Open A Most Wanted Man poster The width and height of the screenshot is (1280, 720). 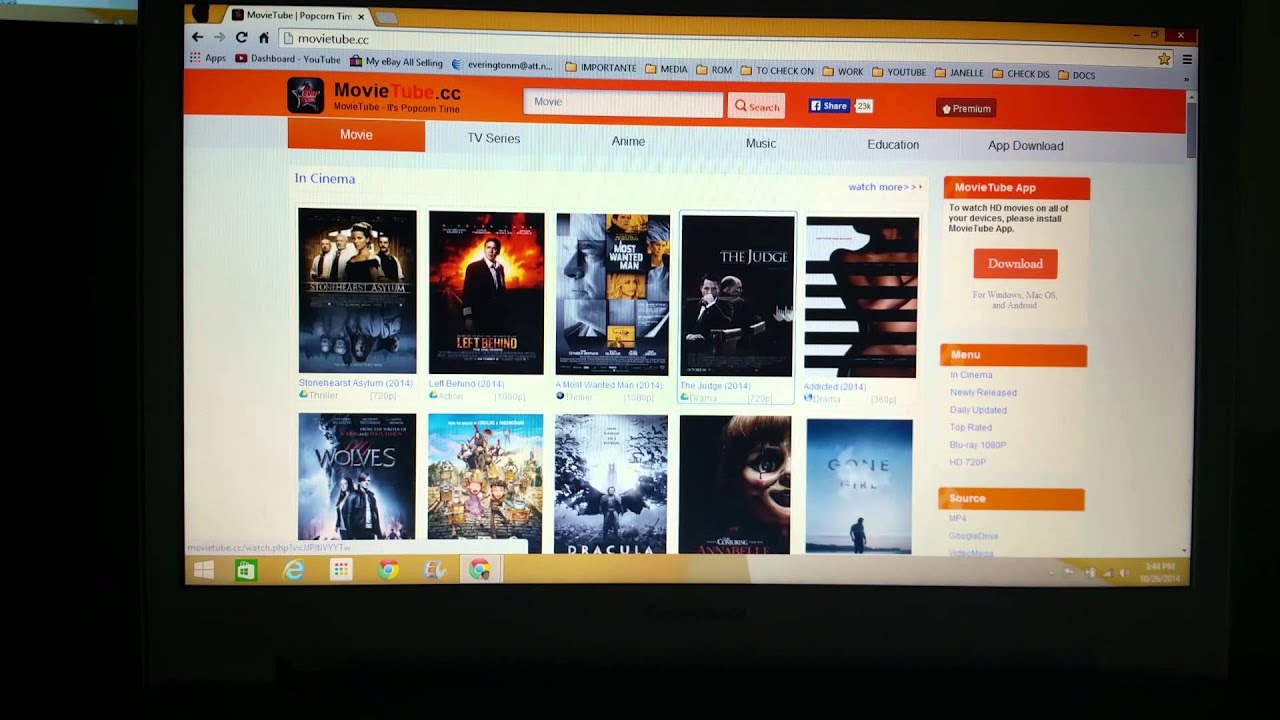612,294
